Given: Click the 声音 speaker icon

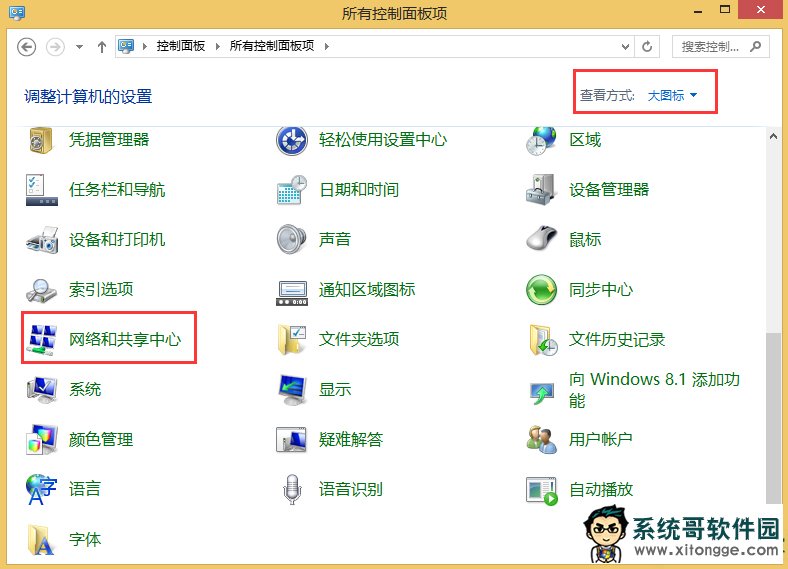Looking at the screenshot, I should tap(291, 240).
